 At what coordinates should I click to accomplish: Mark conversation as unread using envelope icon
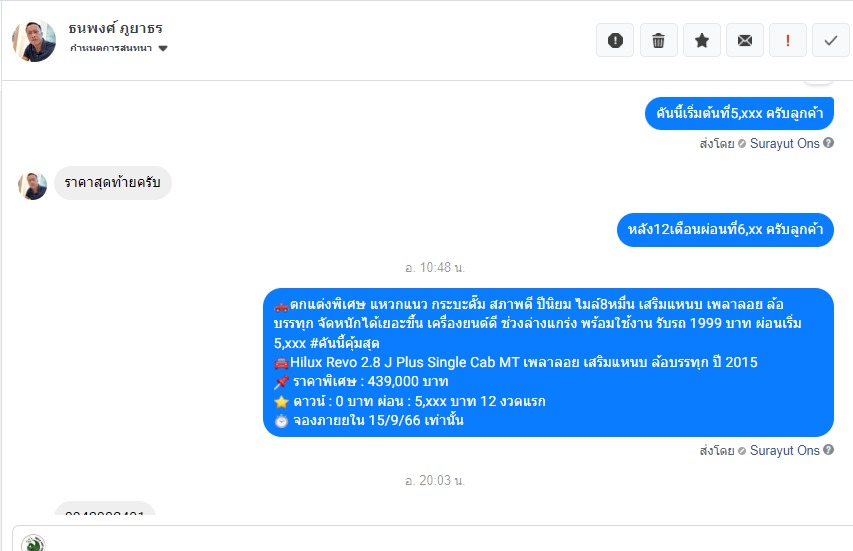click(745, 40)
